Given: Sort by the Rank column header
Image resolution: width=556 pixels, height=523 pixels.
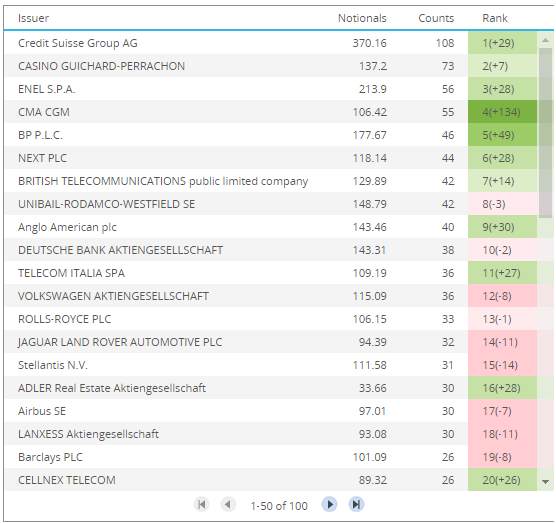Looking at the screenshot, I should (495, 18).
